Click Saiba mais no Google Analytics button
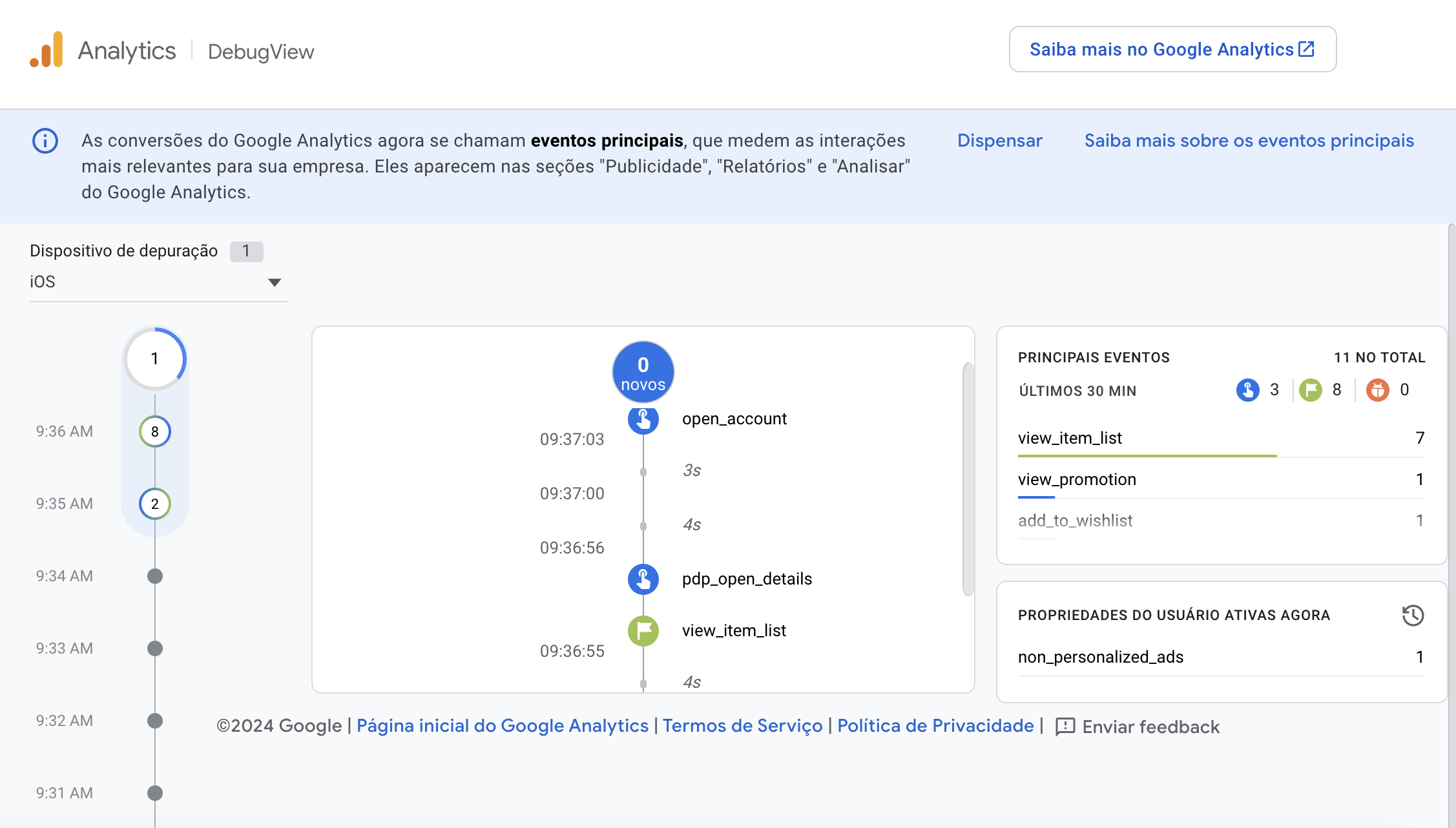1456x828 pixels. (x=1172, y=50)
